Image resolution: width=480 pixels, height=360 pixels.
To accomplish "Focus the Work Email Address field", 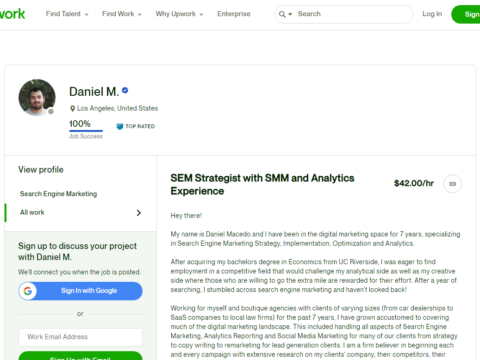I will [x=80, y=337].
